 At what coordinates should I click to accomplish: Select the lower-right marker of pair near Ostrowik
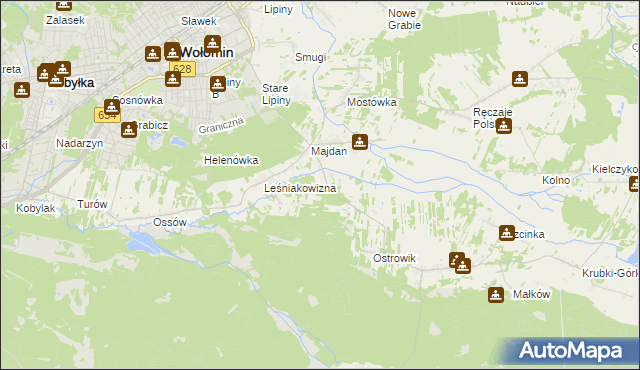point(463,266)
